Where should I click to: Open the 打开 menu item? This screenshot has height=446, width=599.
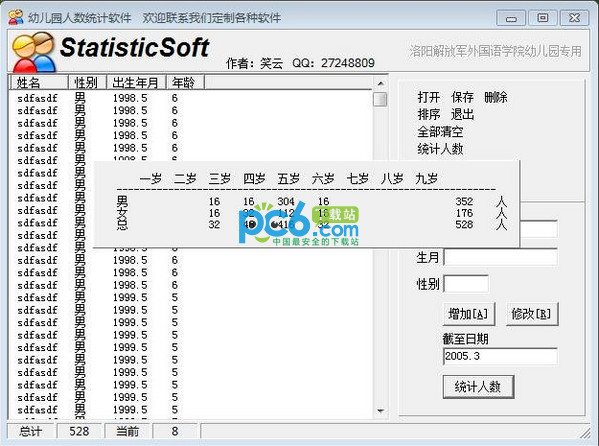coord(429,97)
